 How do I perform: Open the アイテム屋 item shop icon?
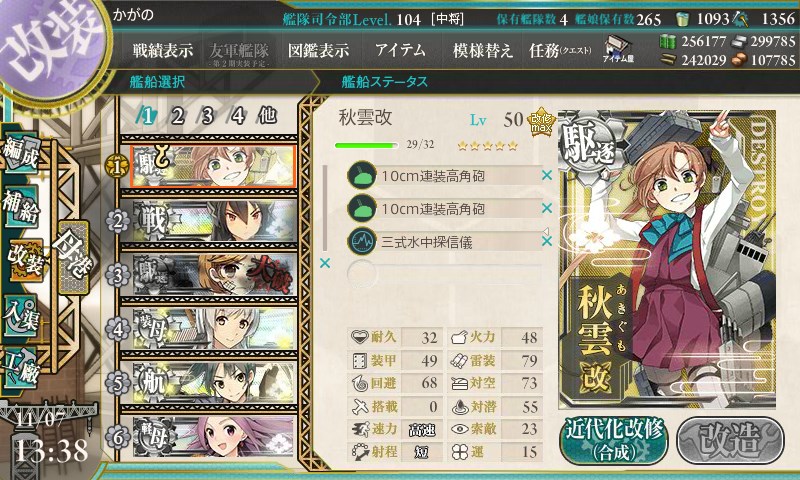pyautogui.click(x=618, y=49)
